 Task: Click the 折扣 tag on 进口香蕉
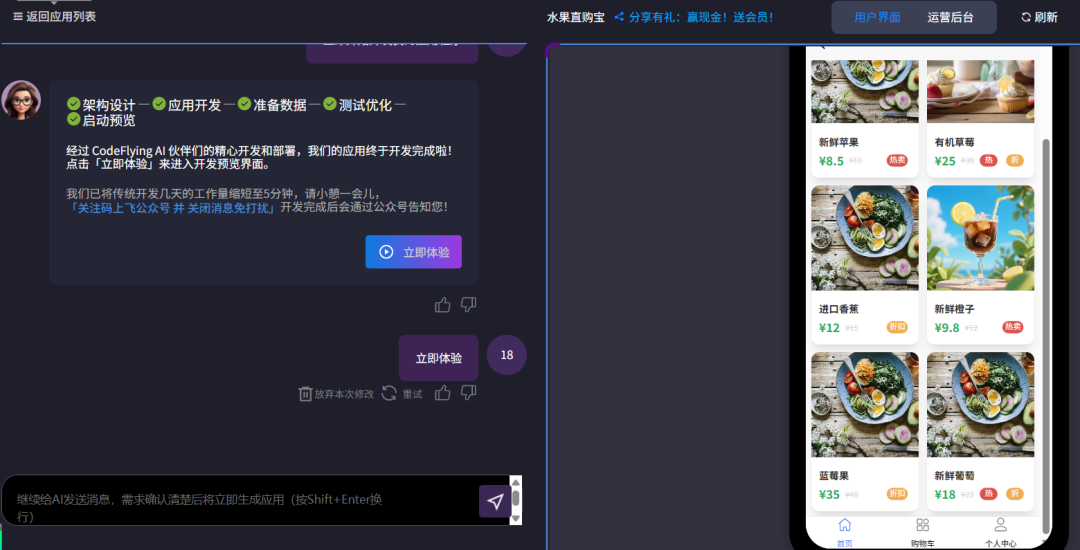click(x=897, y=327)
